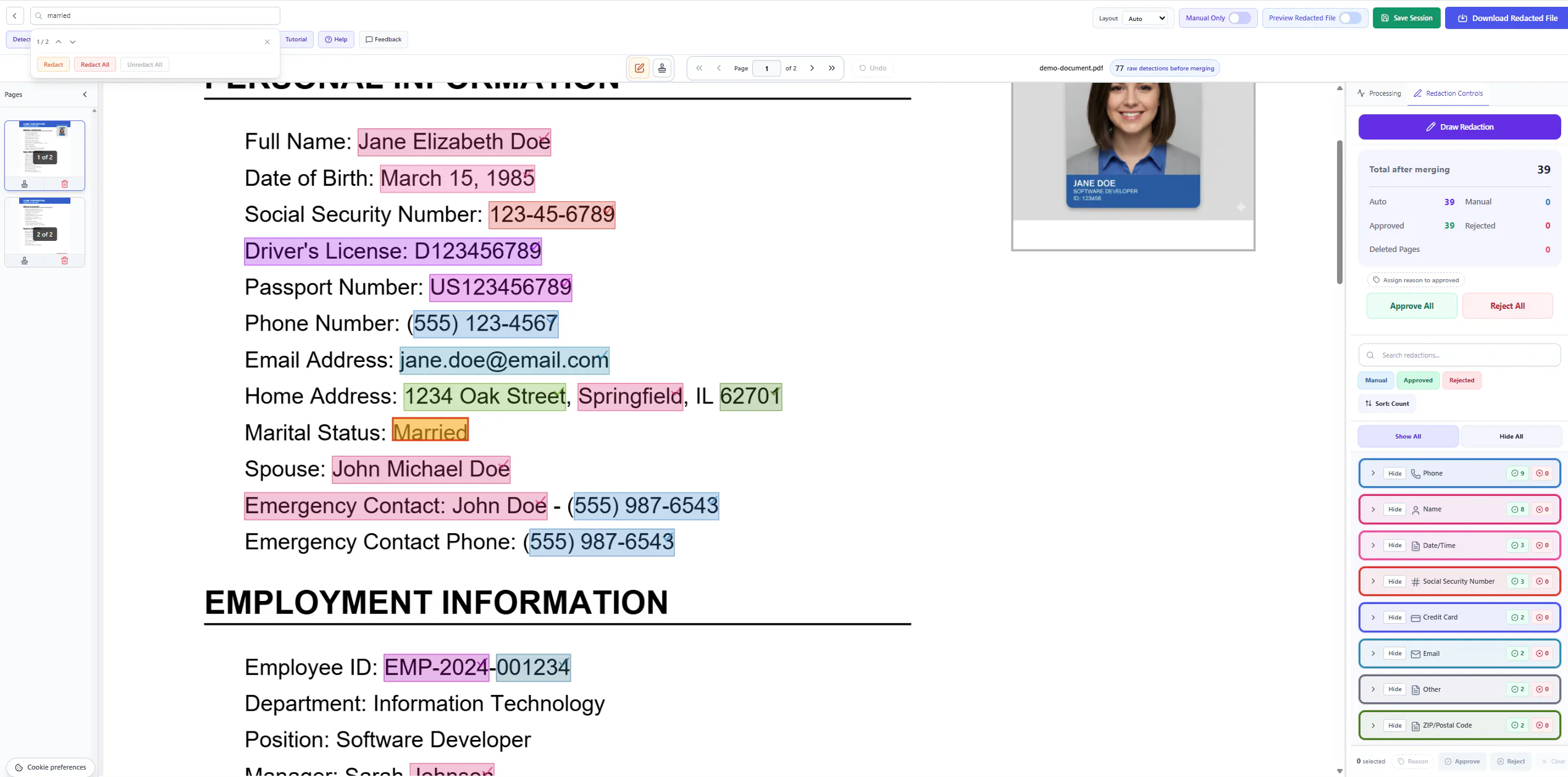Expand the Credit Card category row
The height and width of the screenshot is (777, 1568).
1373,618
